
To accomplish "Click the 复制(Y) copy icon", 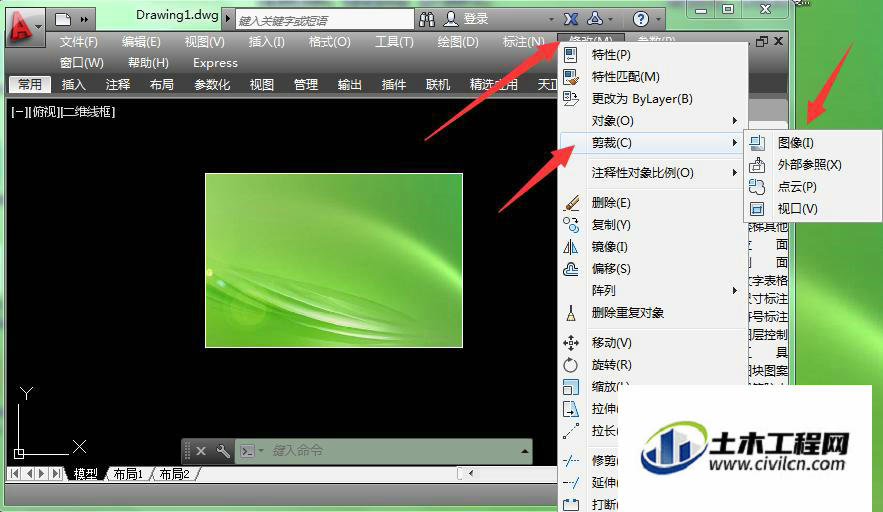I will (x=571, y=225).
